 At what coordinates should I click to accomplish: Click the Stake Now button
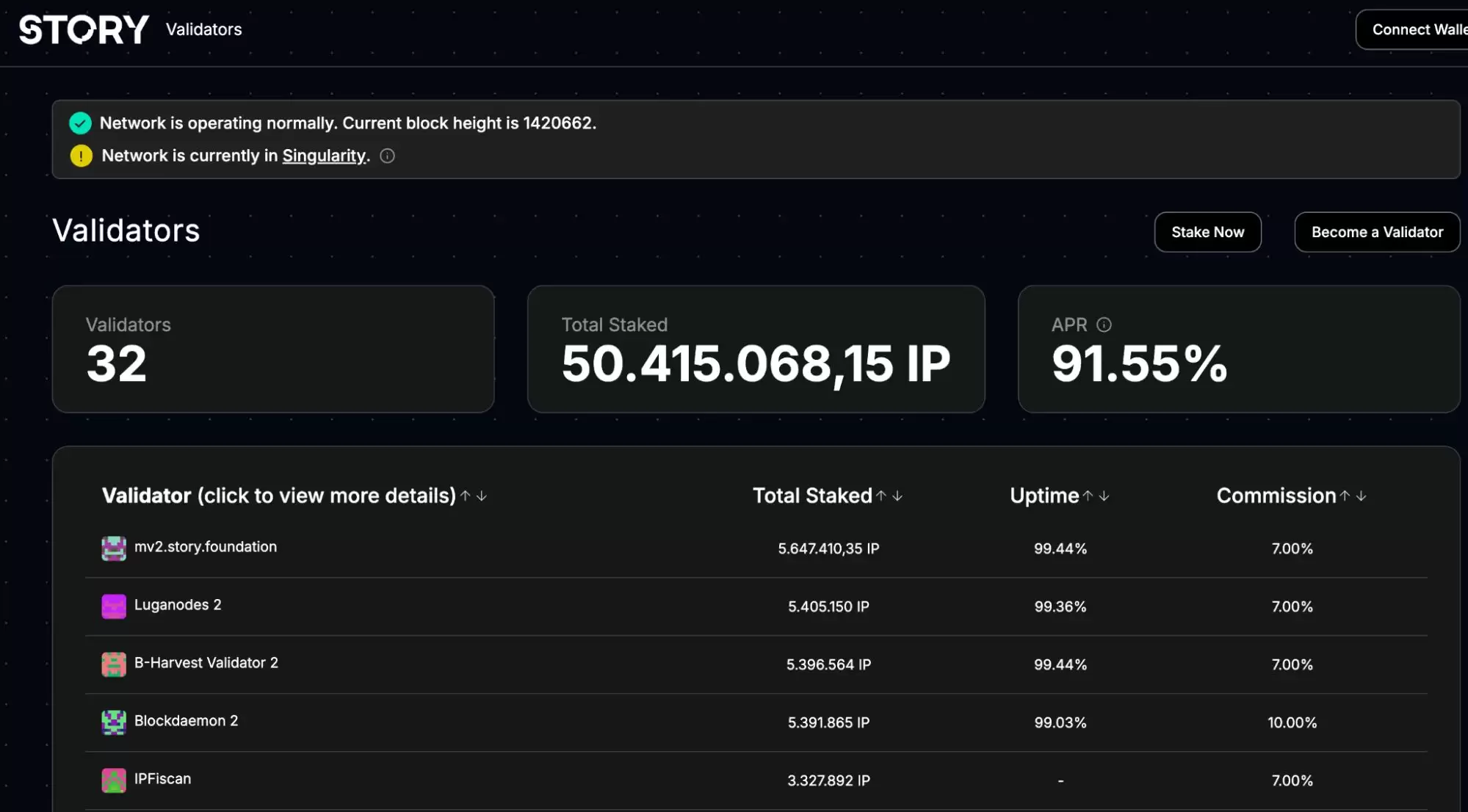coord(1207,232)
